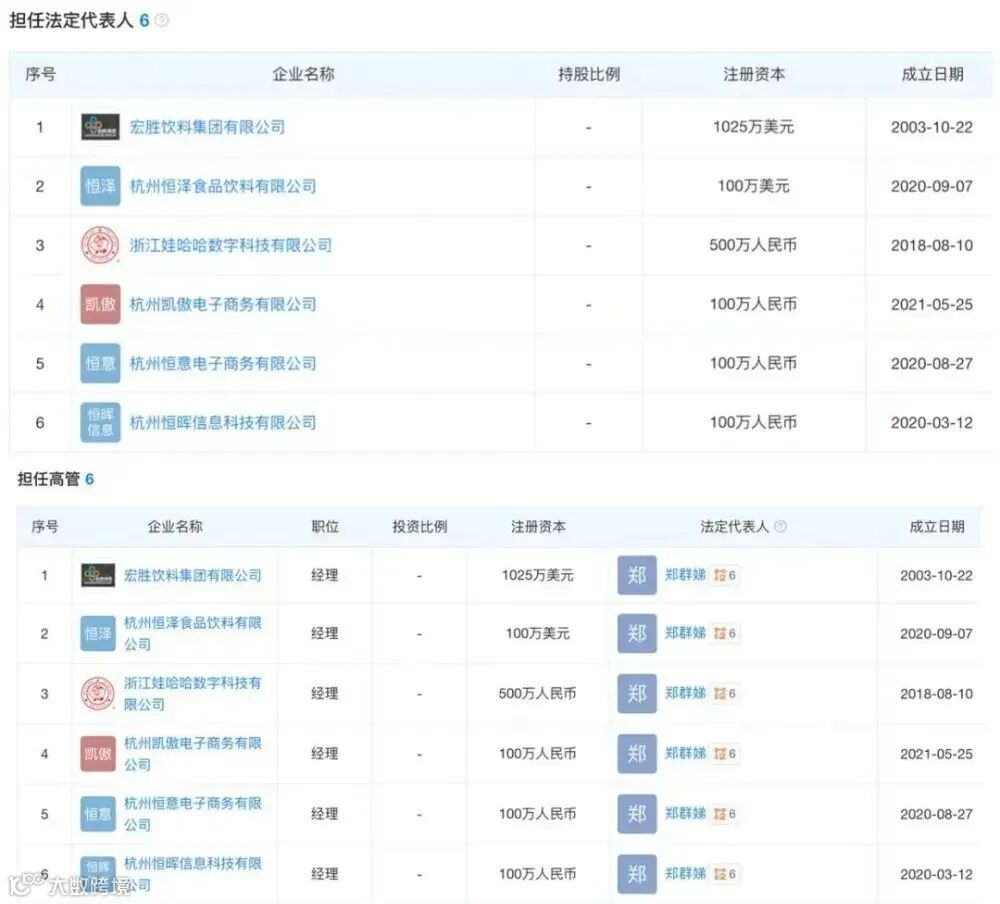Image resolution: width=1000 pixels, height=904 pixels.
Task: Click the 注册资本 header in legal representative table
Action: [754, 75]
